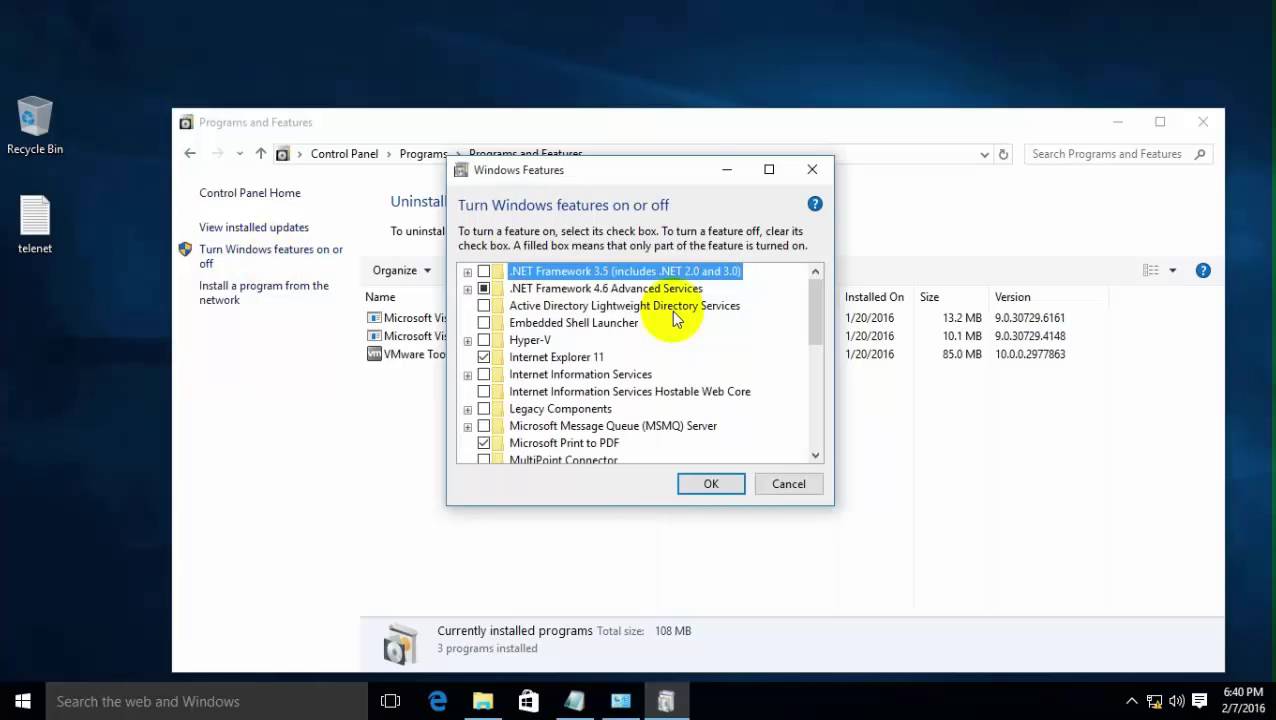Open the Recycle Bin desktop icon
The height and width of the screenshot is (720, 1276).
tap(34, 125)
